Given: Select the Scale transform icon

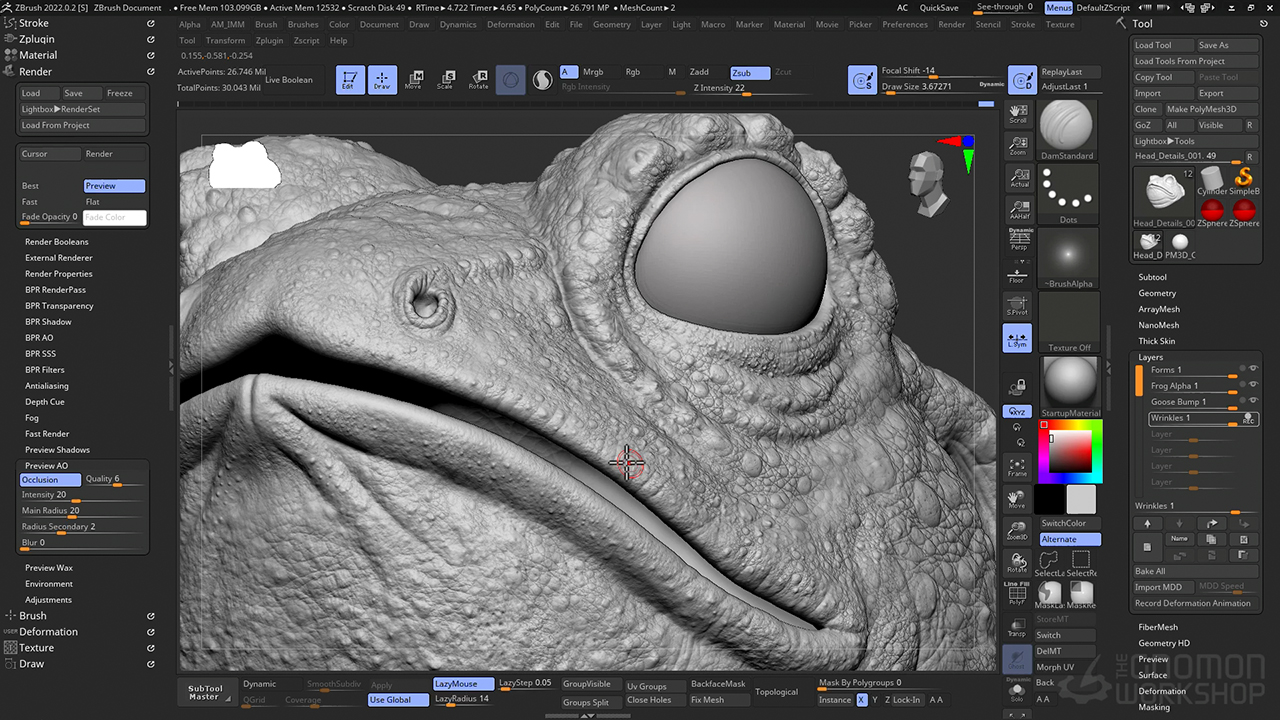Looking at the screenshot, I should (x=446, y=80).
